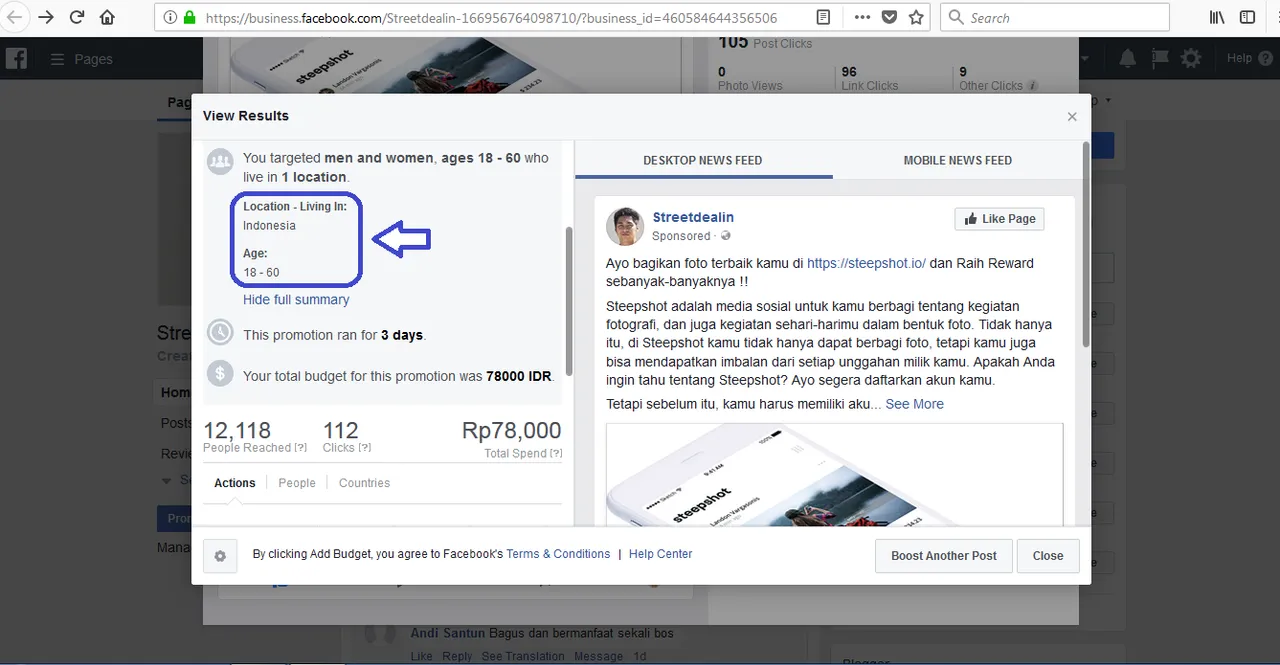Click See Translation under the comment
1280x665 pixels.
[x=523, y=656]
